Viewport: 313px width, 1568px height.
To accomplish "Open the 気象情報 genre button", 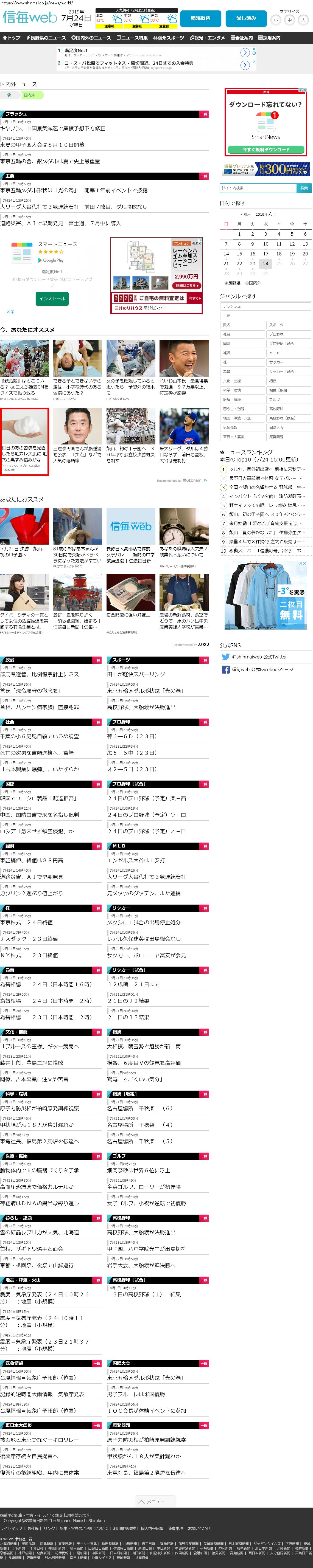I will click(x=243, y=428).
